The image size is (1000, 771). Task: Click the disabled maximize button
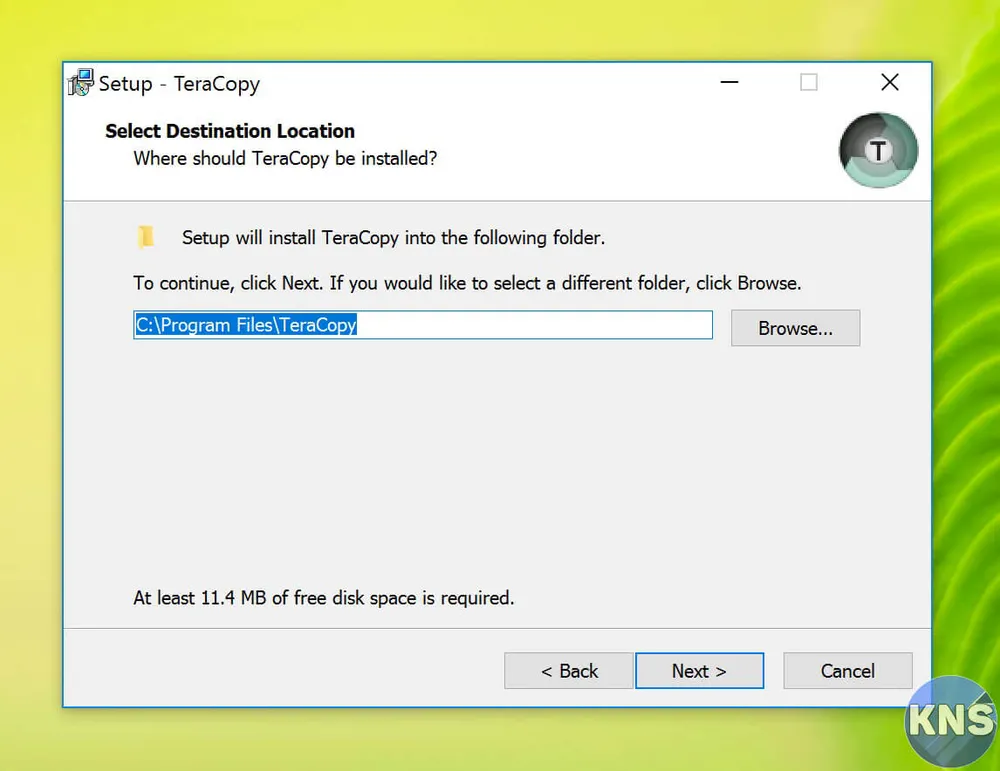809,82
